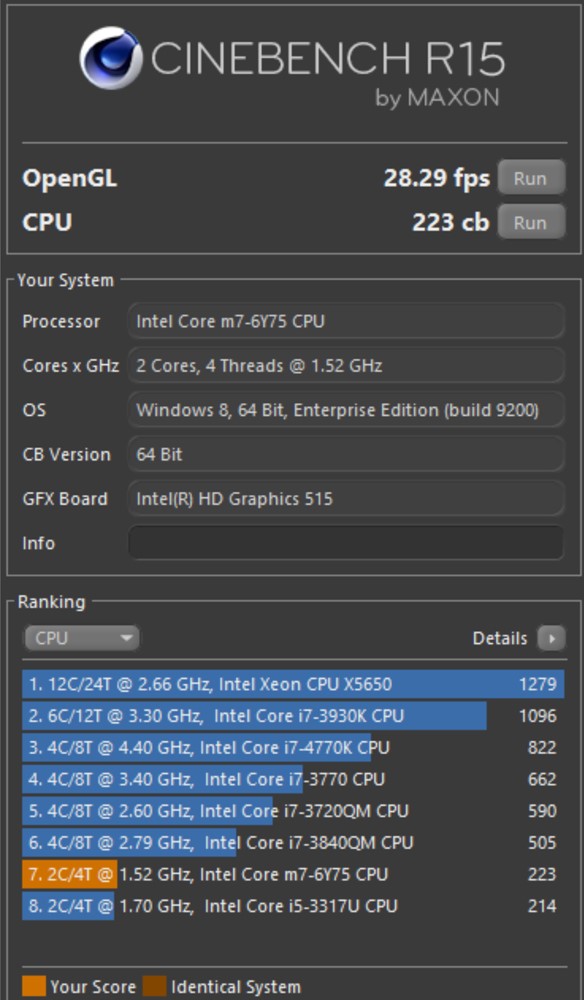
Task: Select the Core i7-3770 ranking row
Action: click(293, 779)
